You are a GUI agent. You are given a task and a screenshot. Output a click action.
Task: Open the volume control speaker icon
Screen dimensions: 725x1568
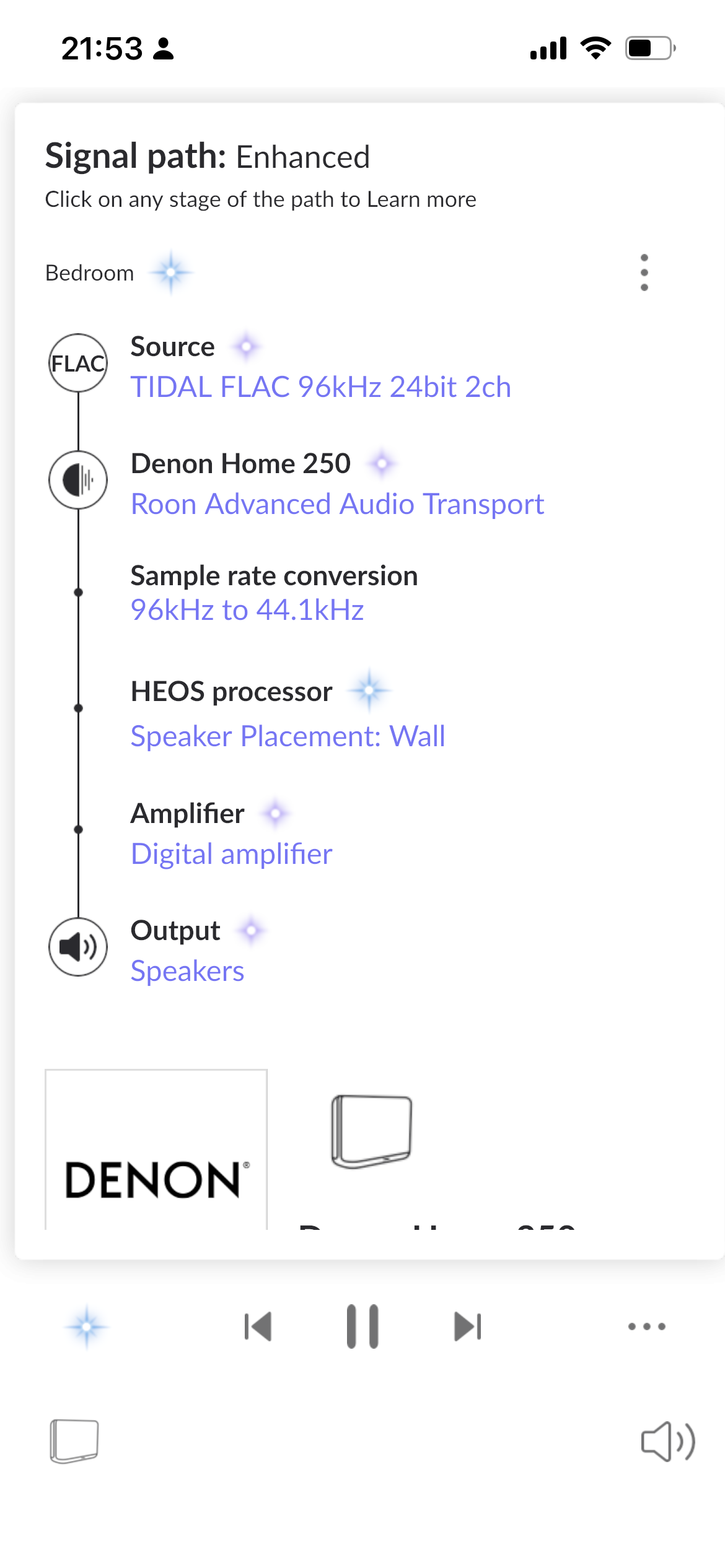(x=668, y=1441)
